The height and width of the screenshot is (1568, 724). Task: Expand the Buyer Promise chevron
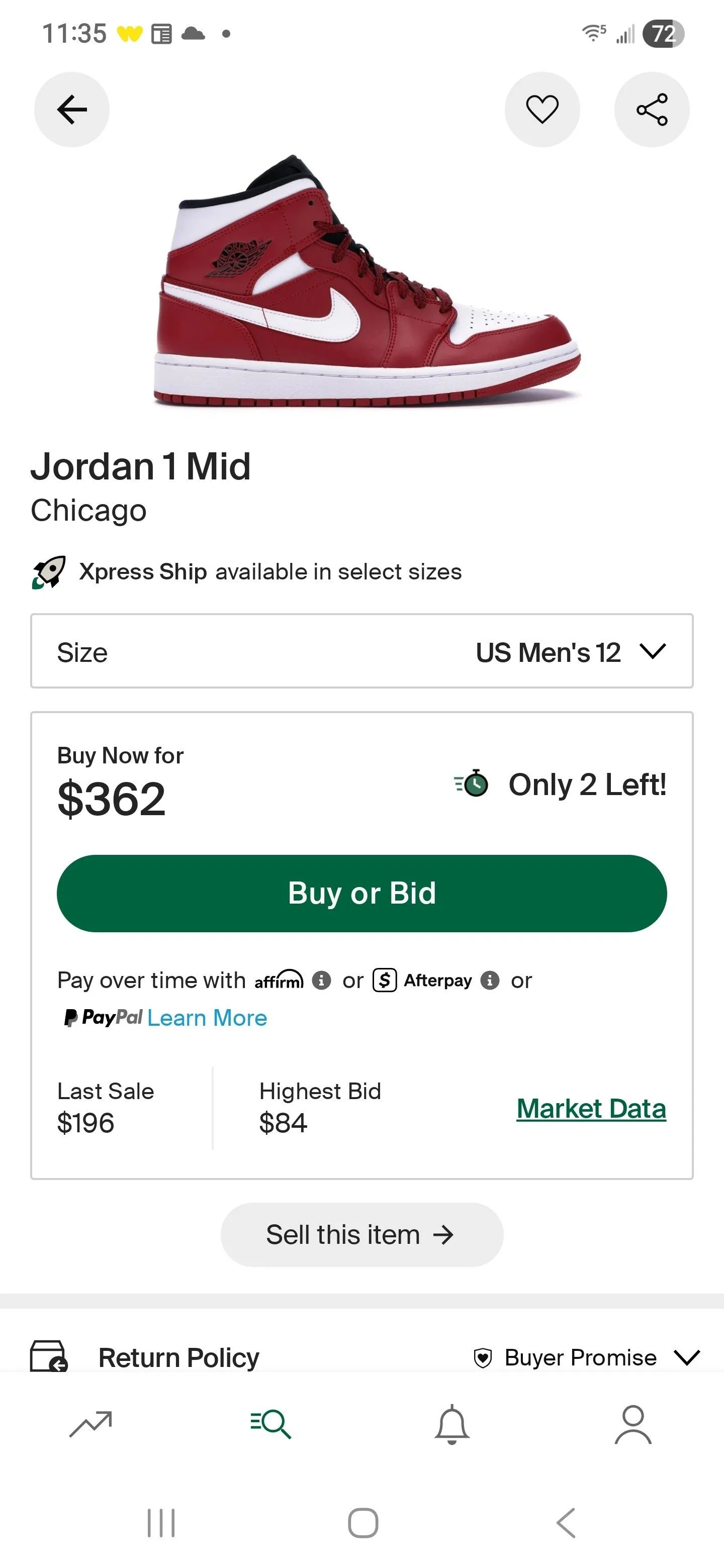pos(687,1357)
